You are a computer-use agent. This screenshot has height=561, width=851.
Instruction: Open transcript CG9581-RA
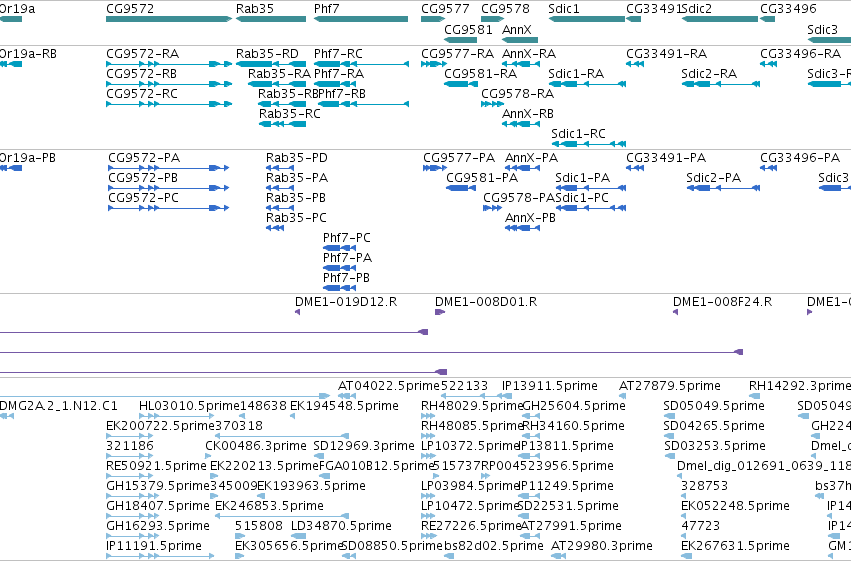point(480,74)
